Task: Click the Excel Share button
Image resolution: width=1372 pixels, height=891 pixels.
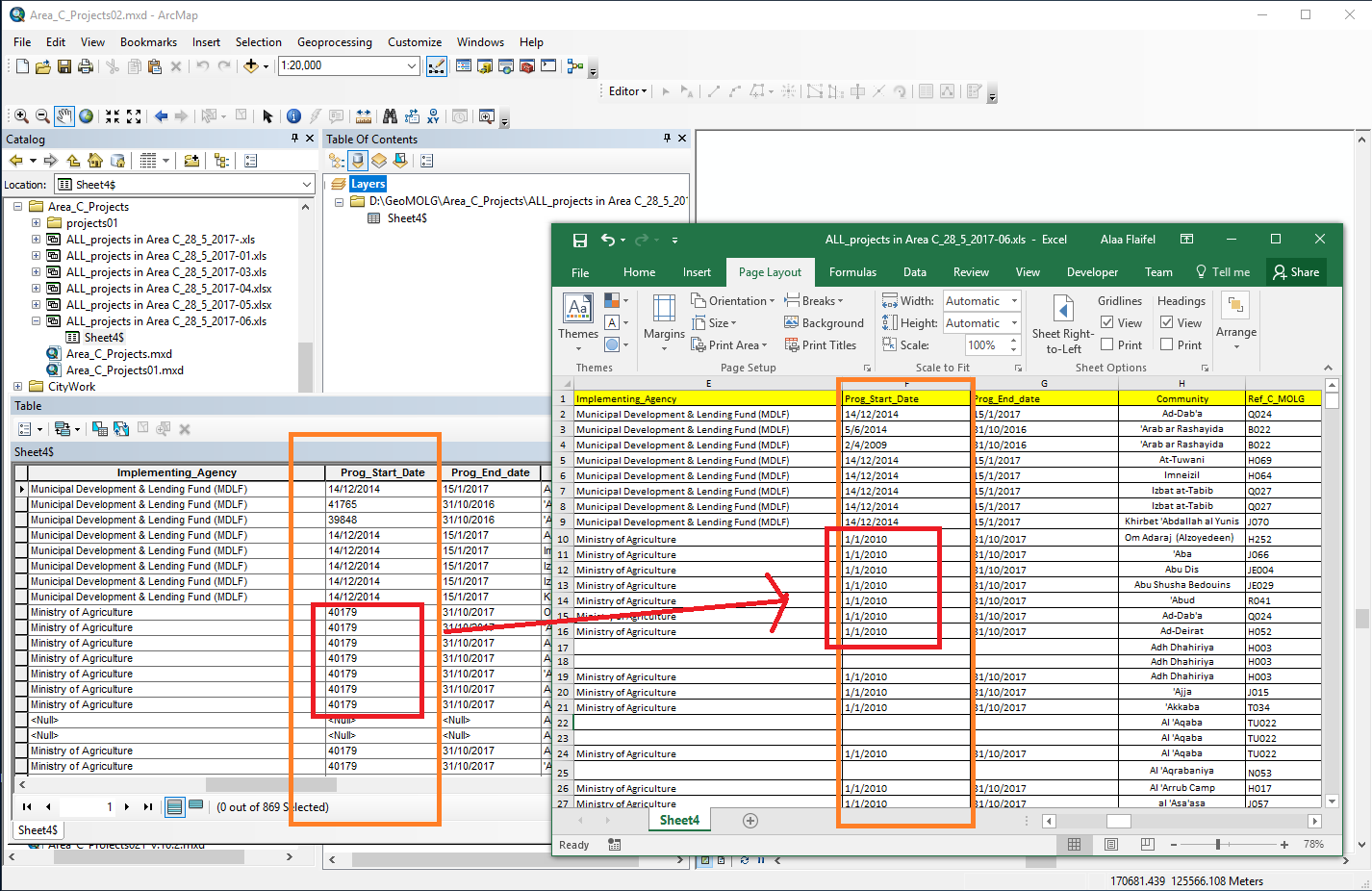Action: [1296, 272]
